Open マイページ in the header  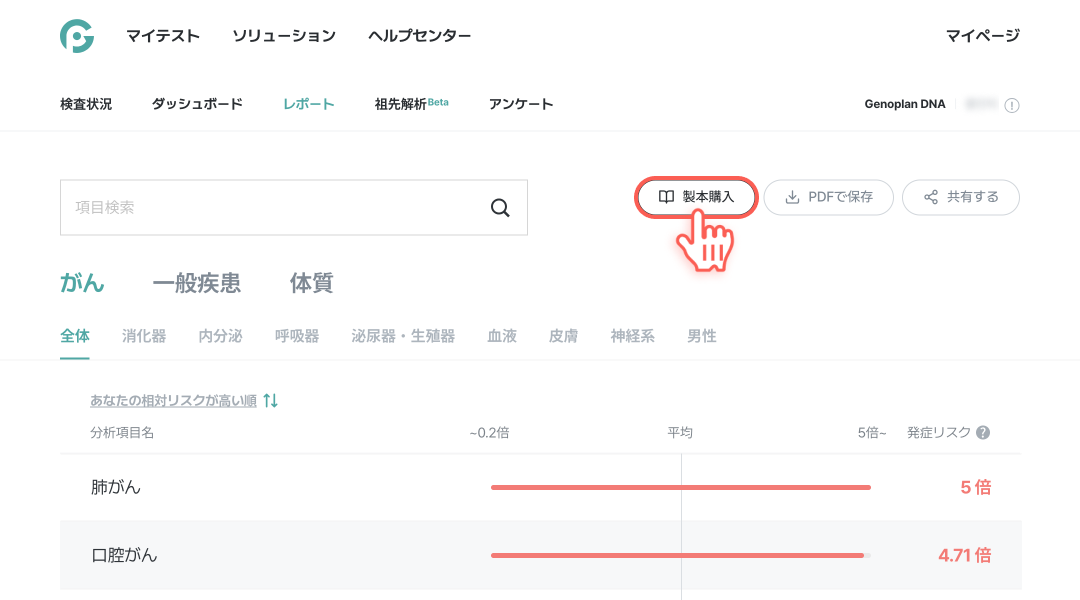[982, 36]
